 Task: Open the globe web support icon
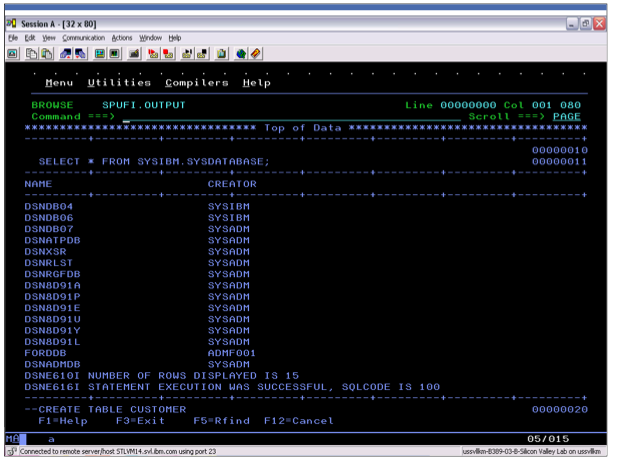click(240, 53)
